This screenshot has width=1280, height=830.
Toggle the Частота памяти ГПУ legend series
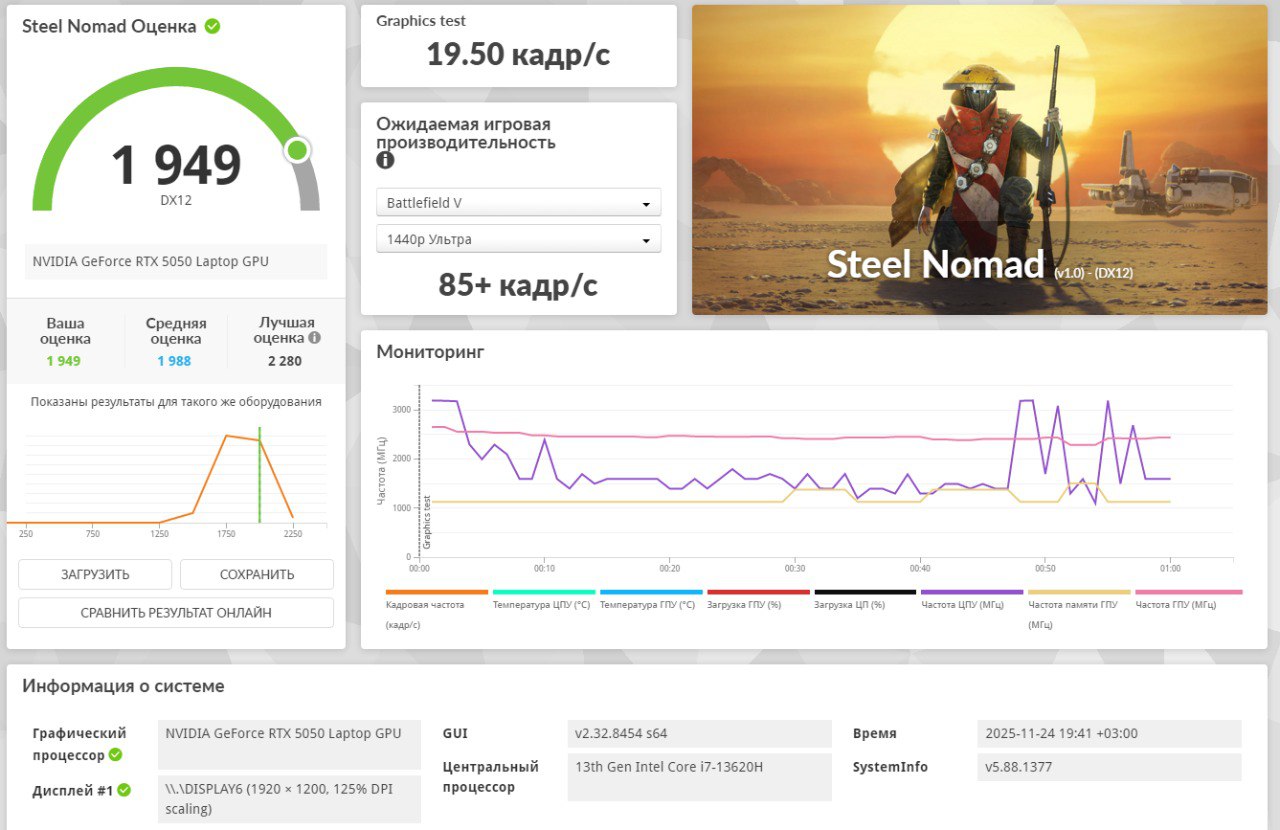(1079, 609)
